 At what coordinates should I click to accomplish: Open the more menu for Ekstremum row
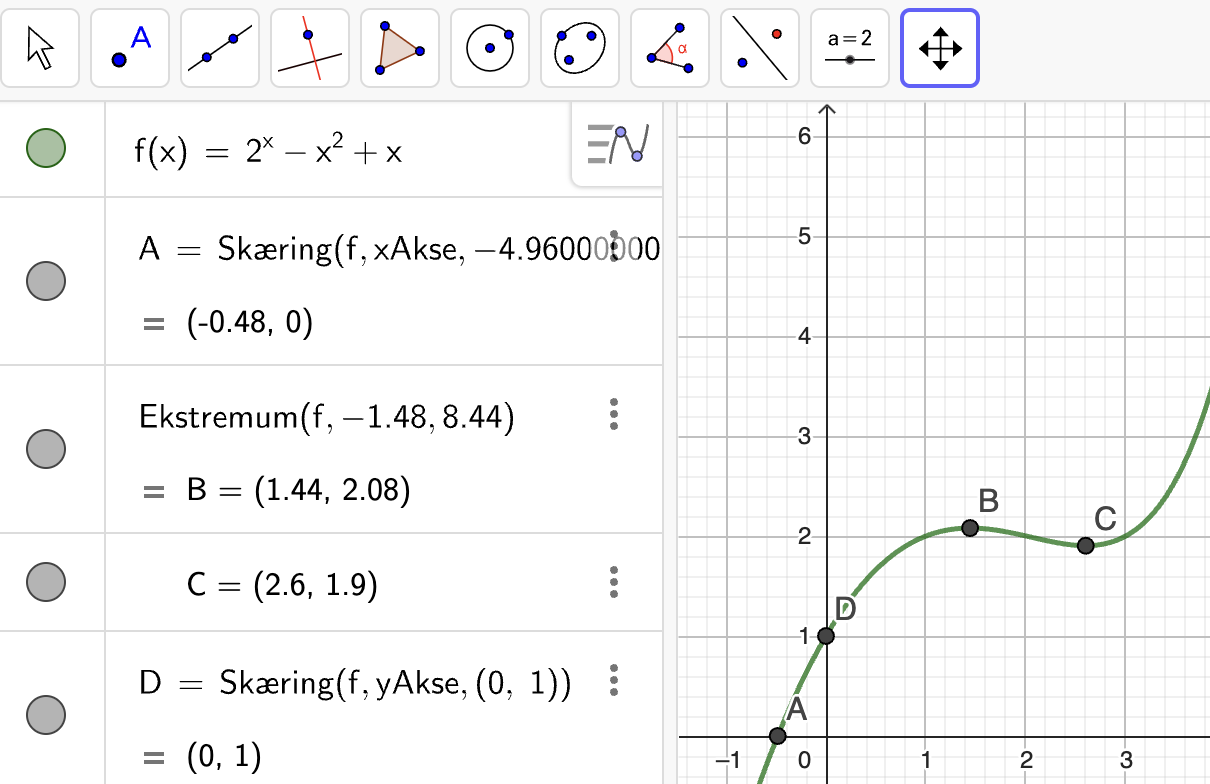click(x=614, y=414)
